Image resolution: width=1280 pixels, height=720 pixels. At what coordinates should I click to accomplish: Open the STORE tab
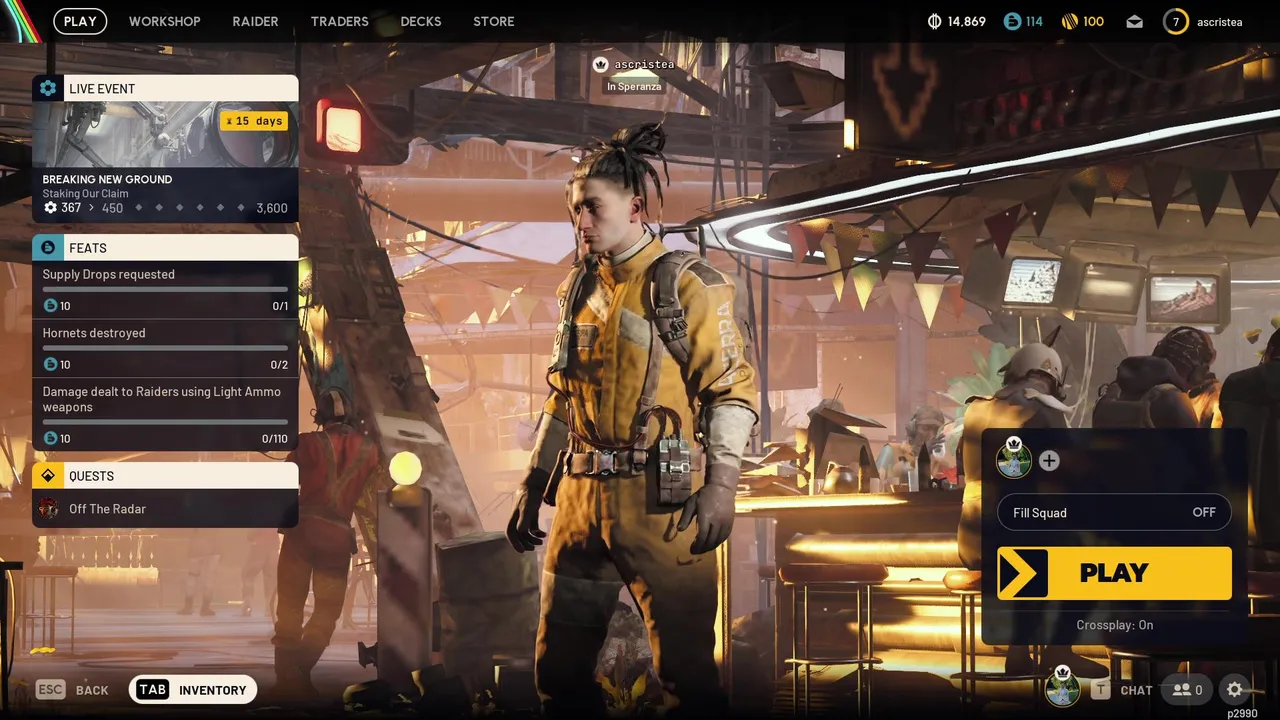(493, 21)
